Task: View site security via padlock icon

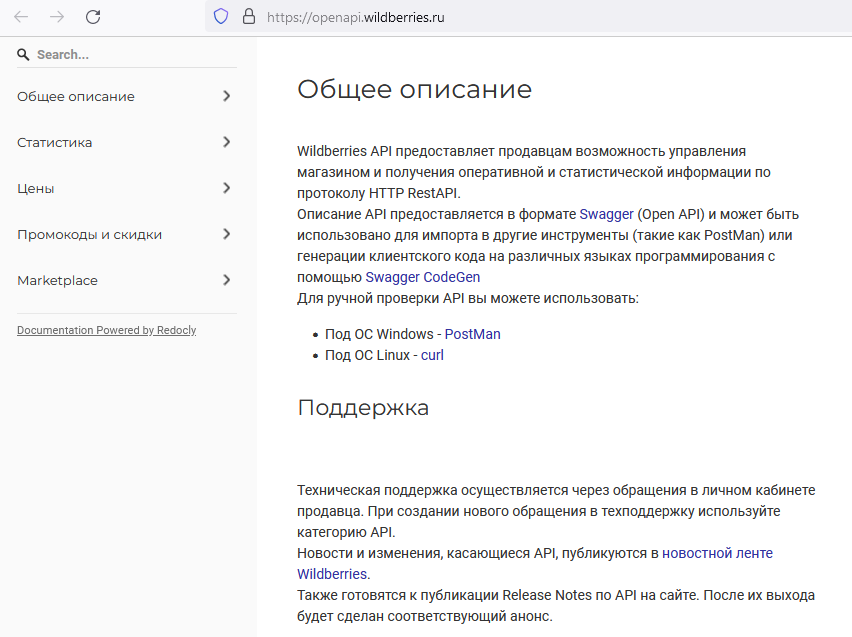Action: [x=249, y=16]
